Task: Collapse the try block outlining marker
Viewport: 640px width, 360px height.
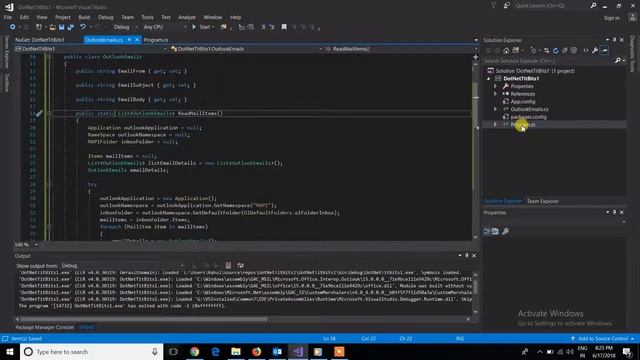Action: coord(49,184)
